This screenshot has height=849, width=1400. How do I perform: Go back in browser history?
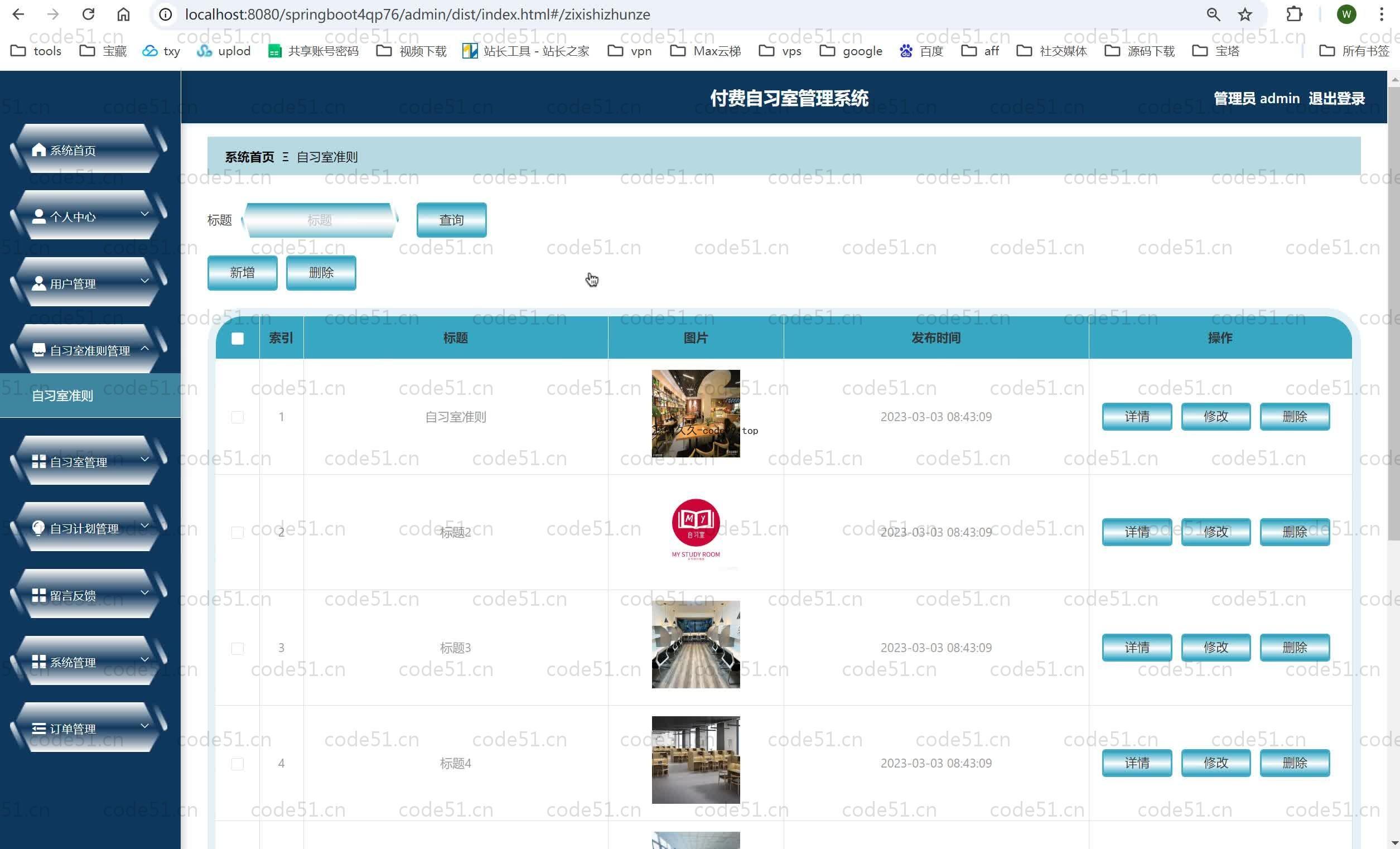click(x=18, y=14)
